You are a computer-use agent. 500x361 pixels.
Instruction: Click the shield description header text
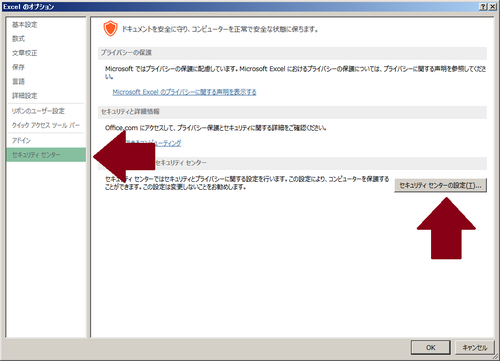[220, 29]
